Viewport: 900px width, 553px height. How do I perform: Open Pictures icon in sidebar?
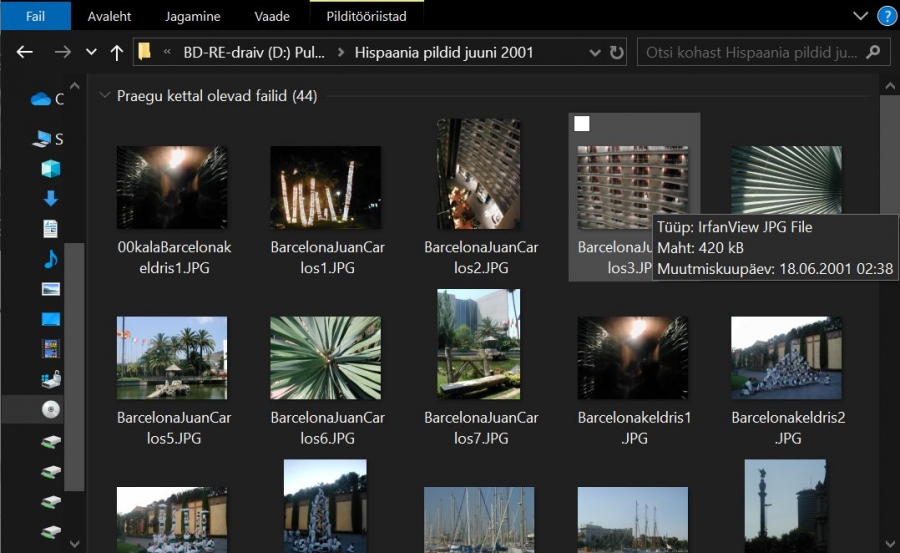[51, 289]
